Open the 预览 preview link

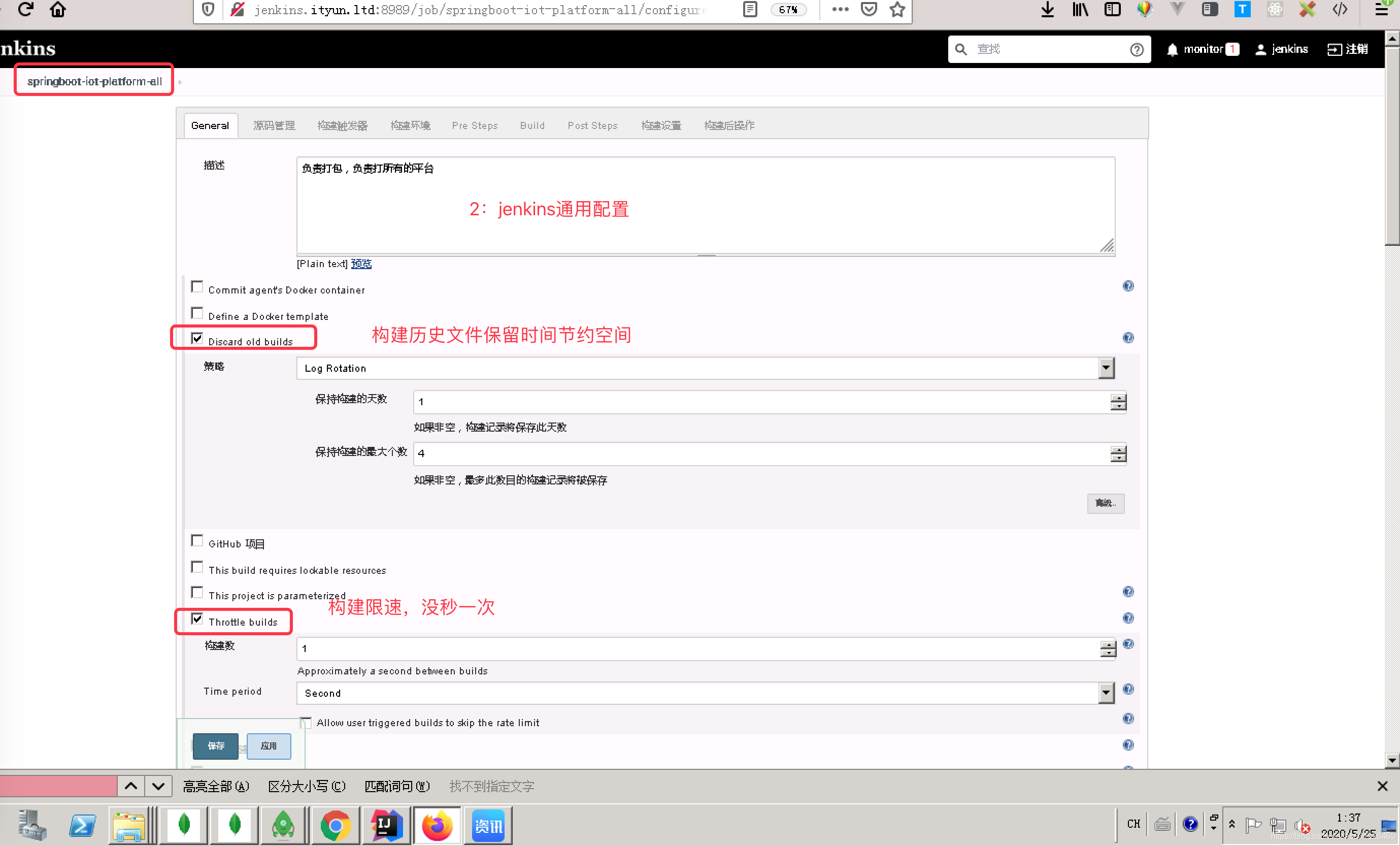[361, 264]
